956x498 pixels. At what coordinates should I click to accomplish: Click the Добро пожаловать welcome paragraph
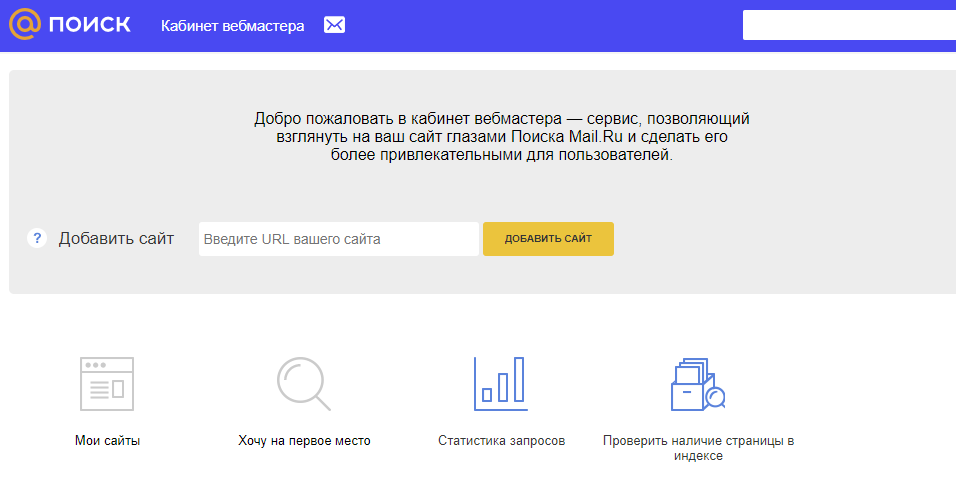(x=501, y=137)
